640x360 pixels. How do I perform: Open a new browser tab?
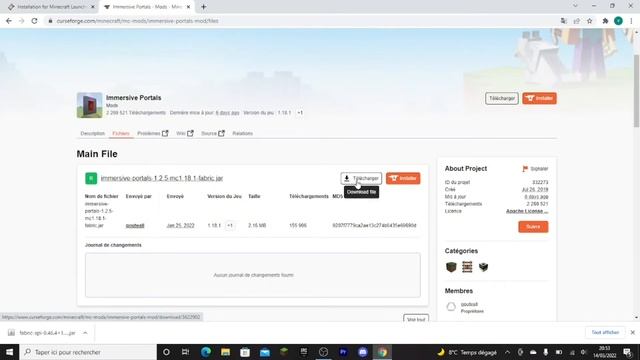203,7
